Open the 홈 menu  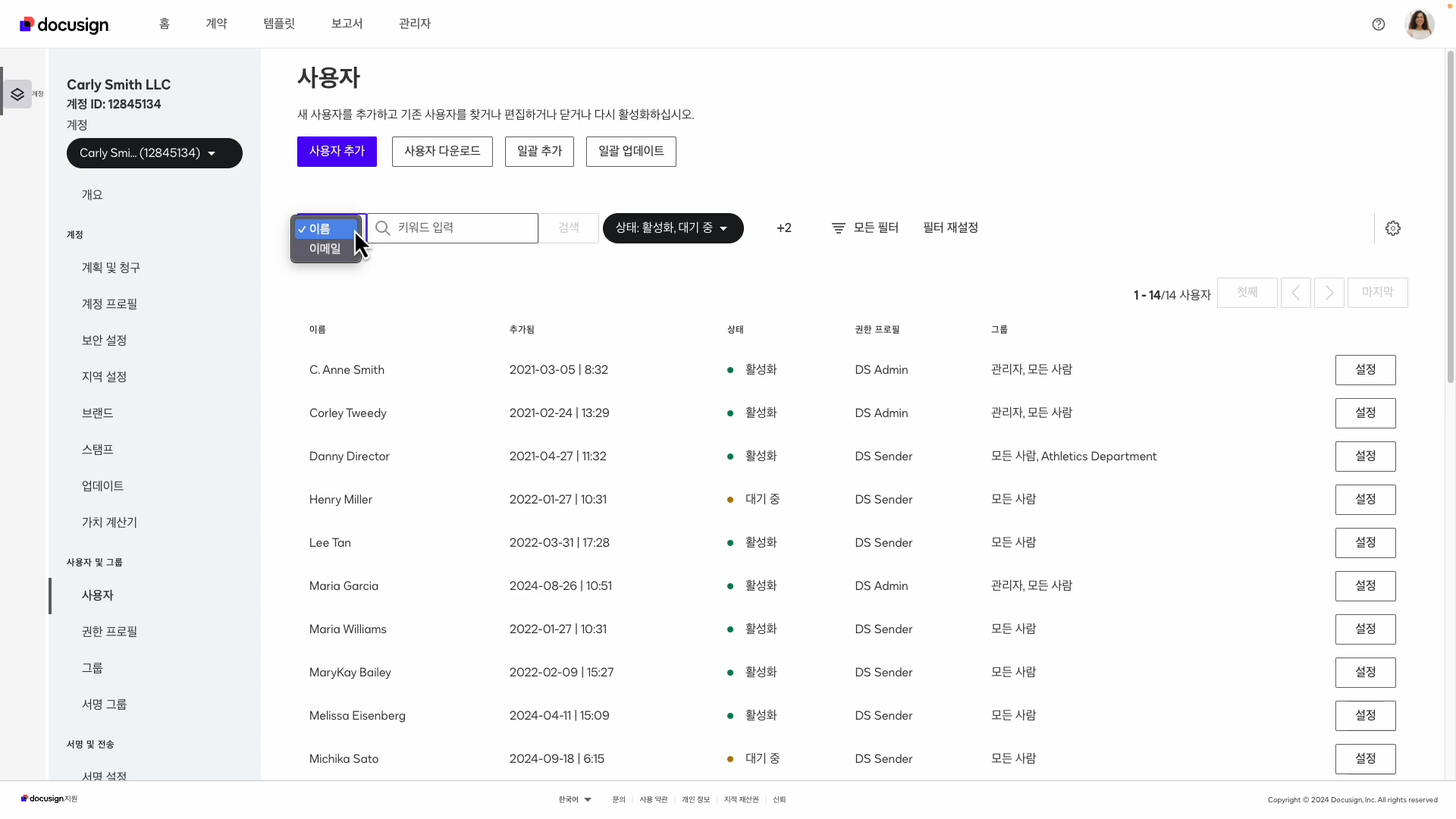click(165, 24)
